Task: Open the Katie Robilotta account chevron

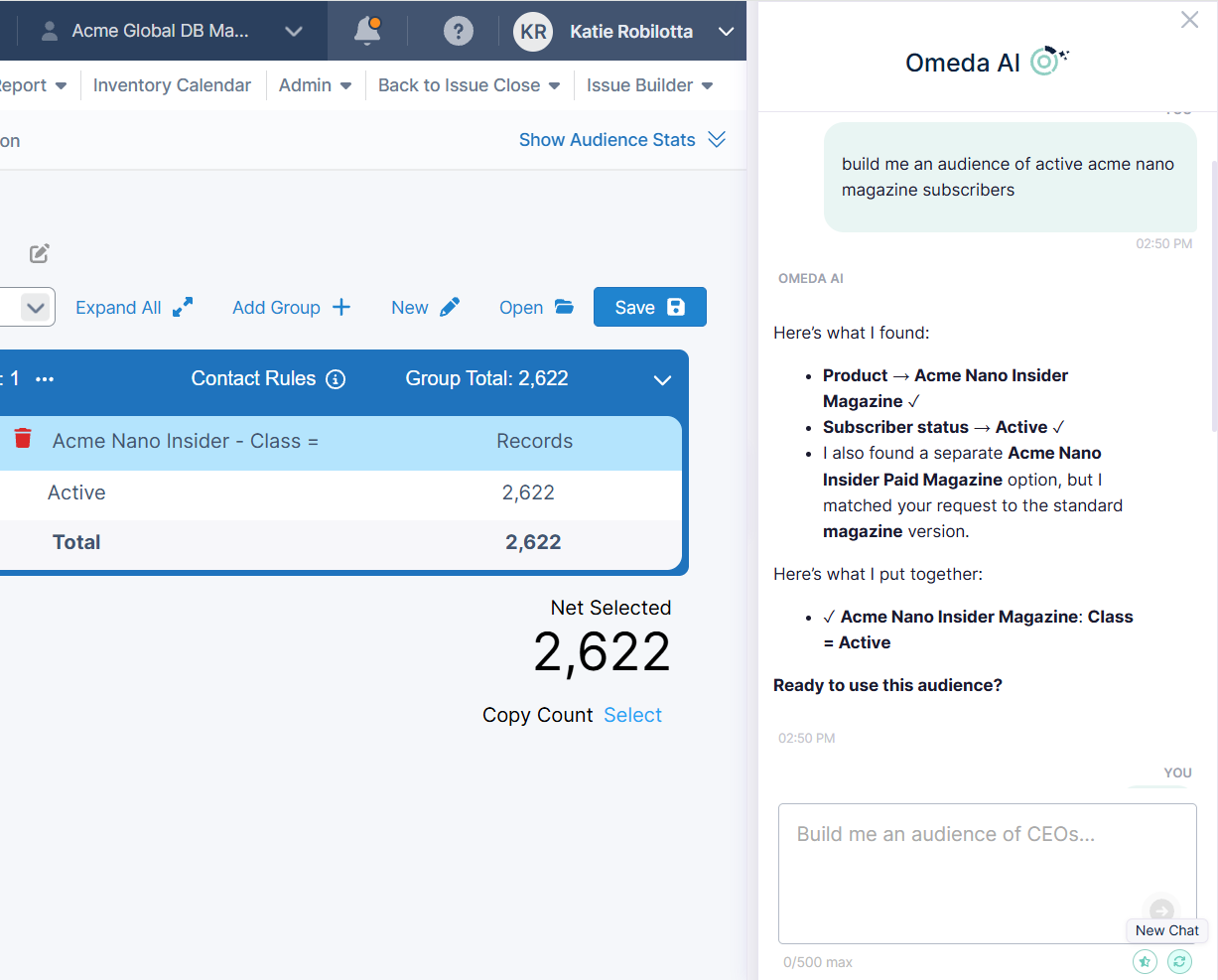Action: pos(726,31)
